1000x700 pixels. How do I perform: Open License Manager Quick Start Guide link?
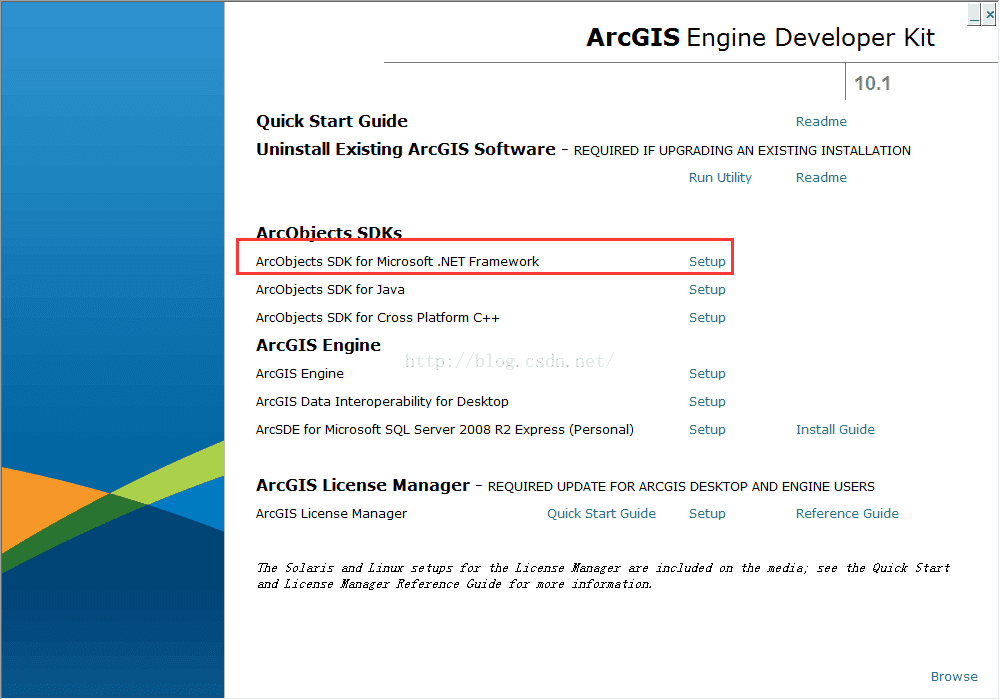601,513
